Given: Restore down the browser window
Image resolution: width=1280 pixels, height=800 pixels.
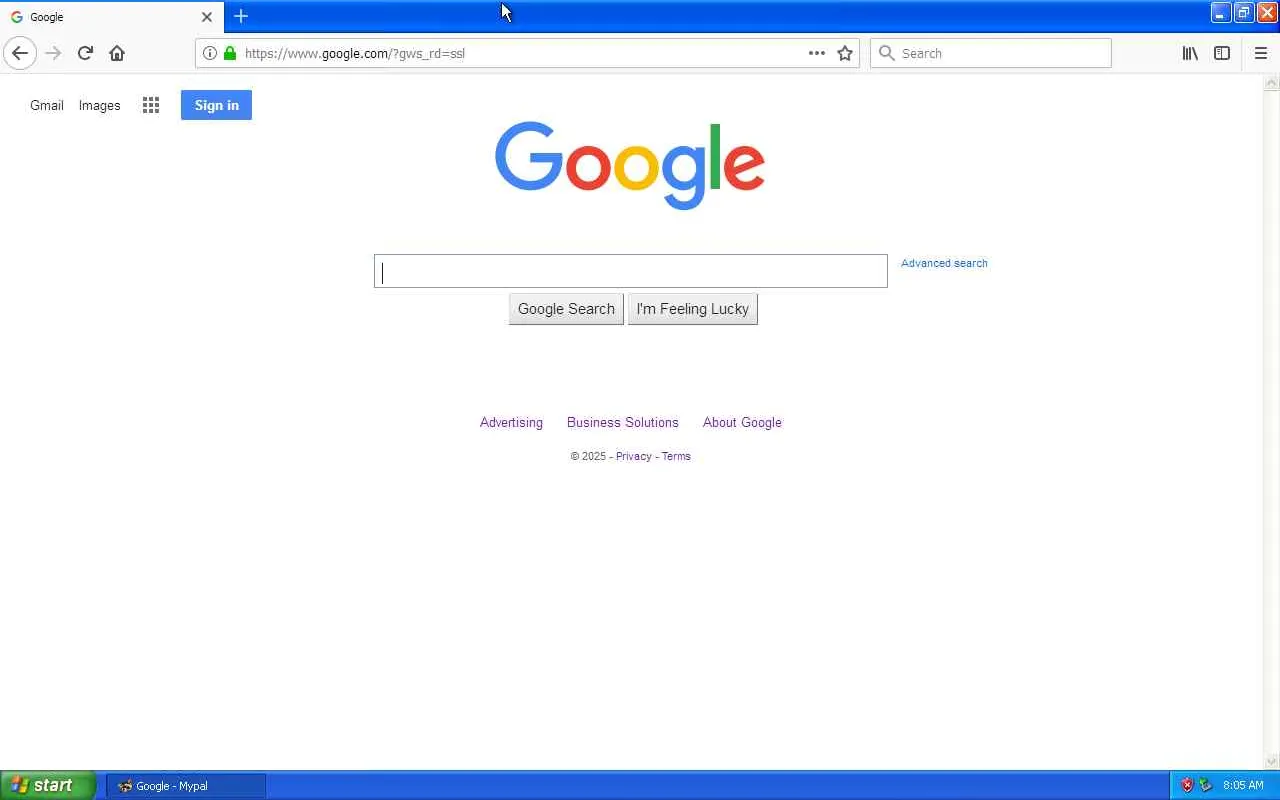Looking at the screenshot, I should tap(1244, 12).
